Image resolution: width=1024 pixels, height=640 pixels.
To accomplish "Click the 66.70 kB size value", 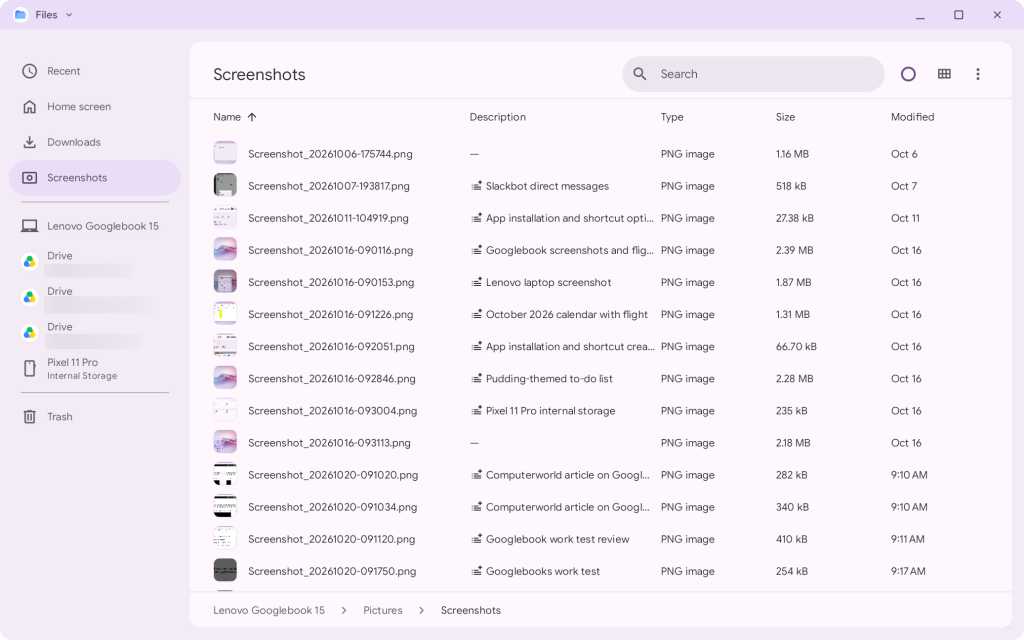I will point(796,346).
